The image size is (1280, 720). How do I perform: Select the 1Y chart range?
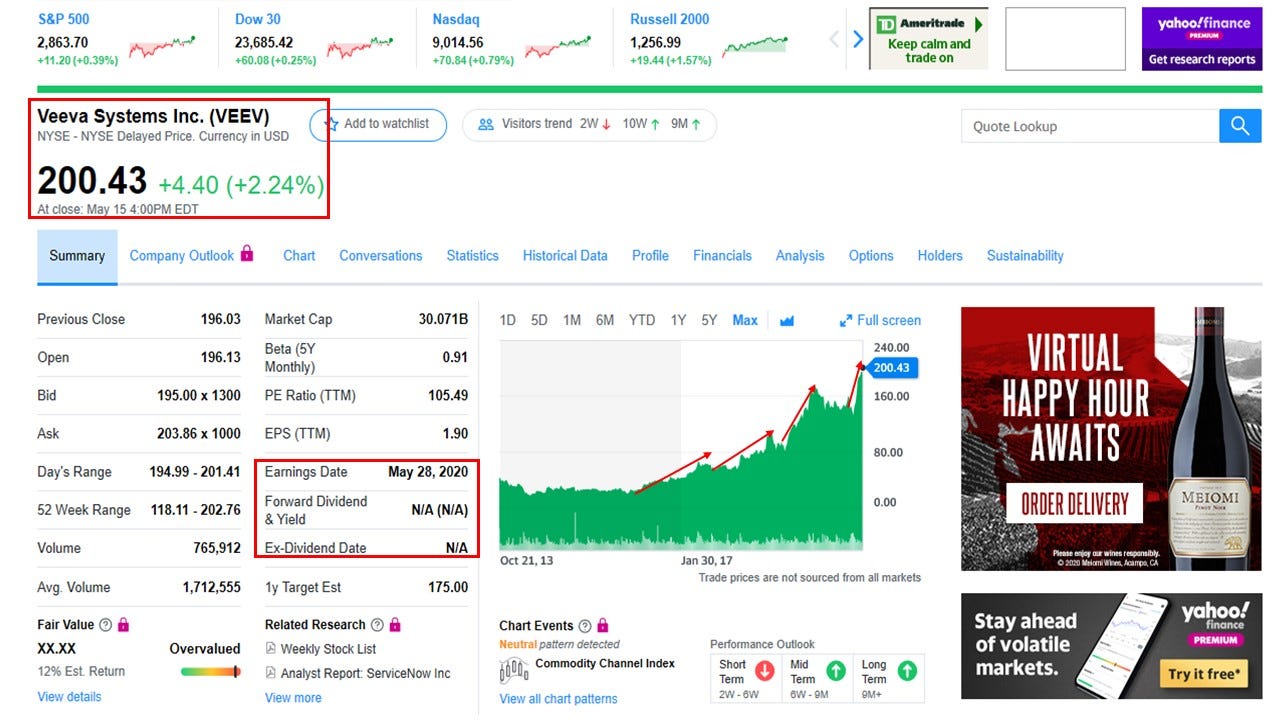point(678,321)
